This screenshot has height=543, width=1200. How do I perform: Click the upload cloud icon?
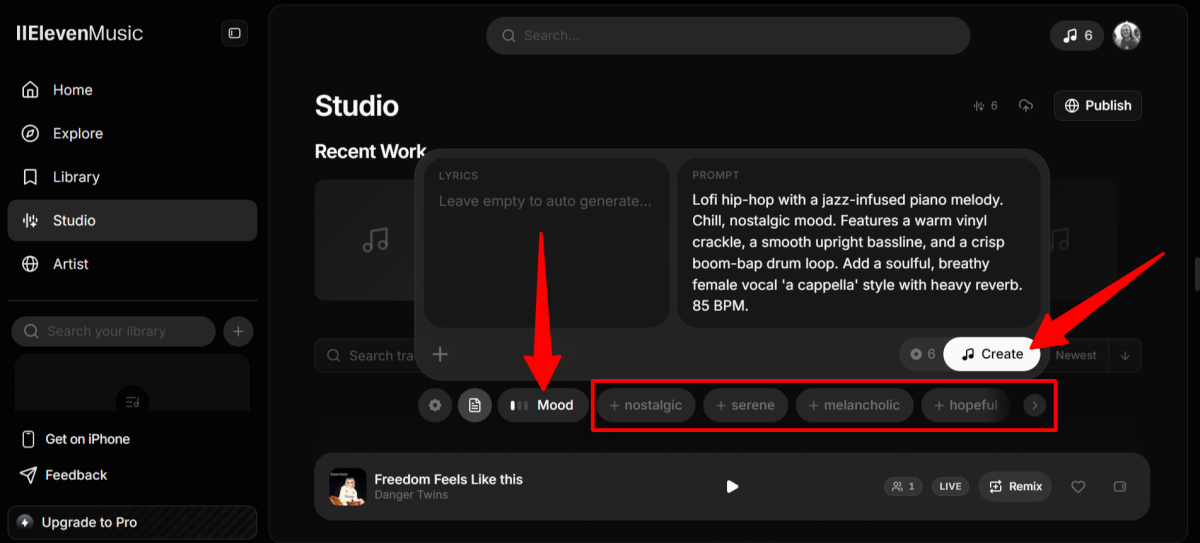[x=1025, y=105]
